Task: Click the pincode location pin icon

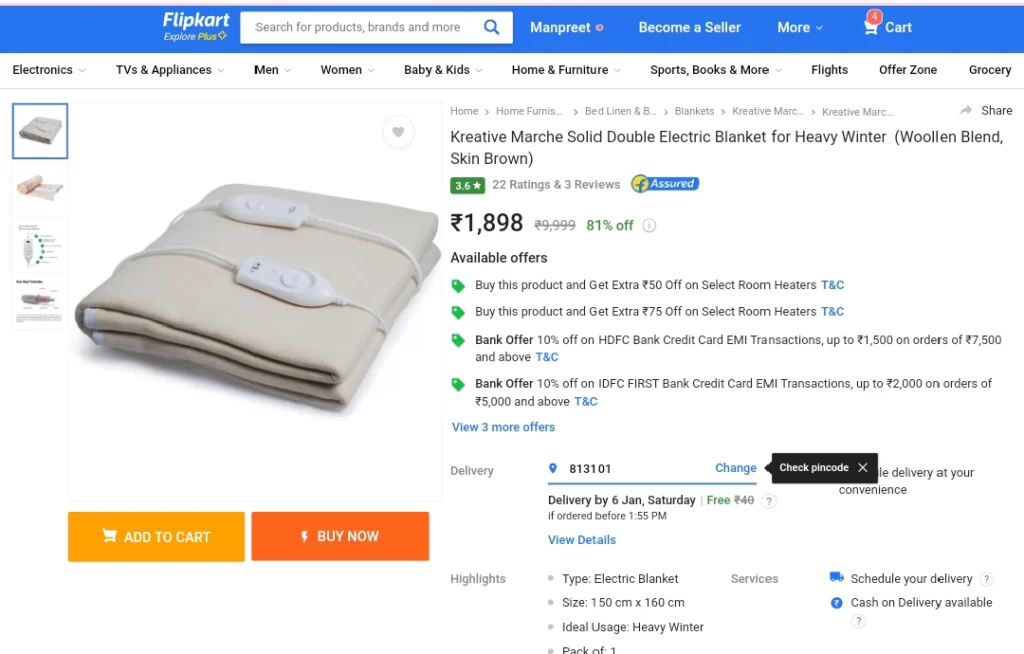Action: point(553,468)
